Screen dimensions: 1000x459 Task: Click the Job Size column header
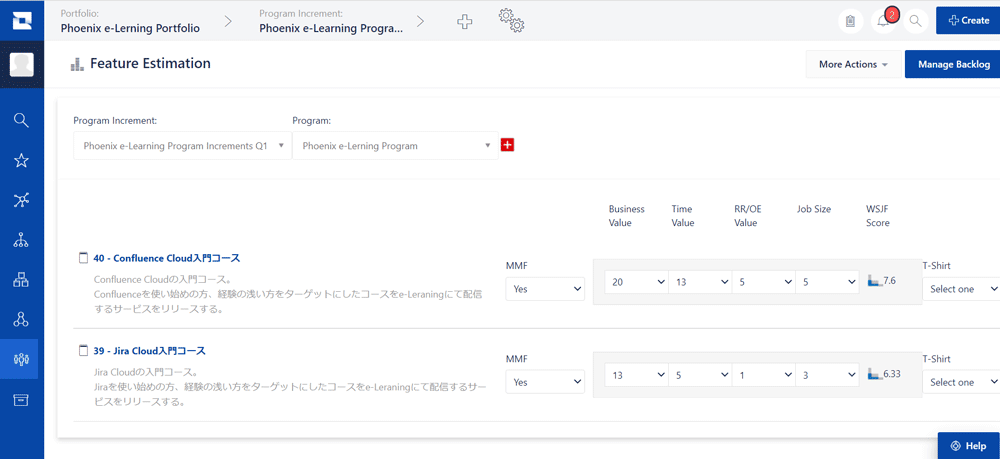[x=814, y=209]
